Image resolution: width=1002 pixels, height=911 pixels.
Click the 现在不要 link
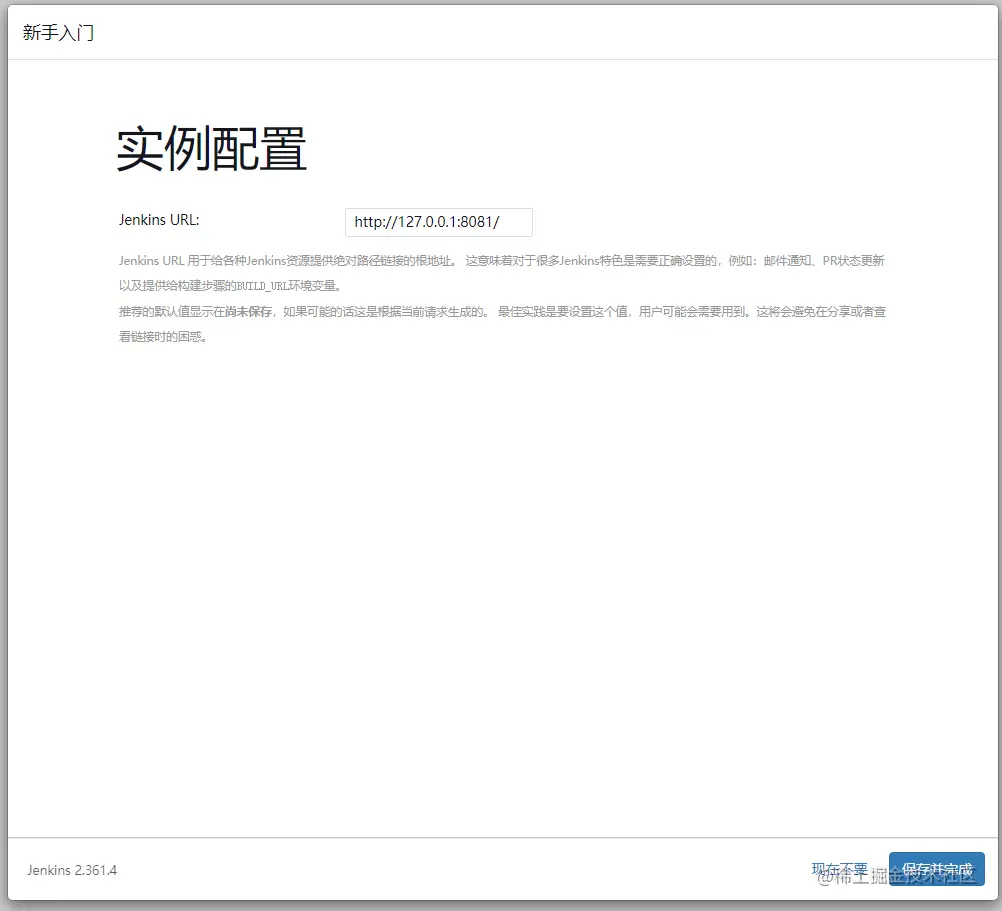tap(839, 869)
